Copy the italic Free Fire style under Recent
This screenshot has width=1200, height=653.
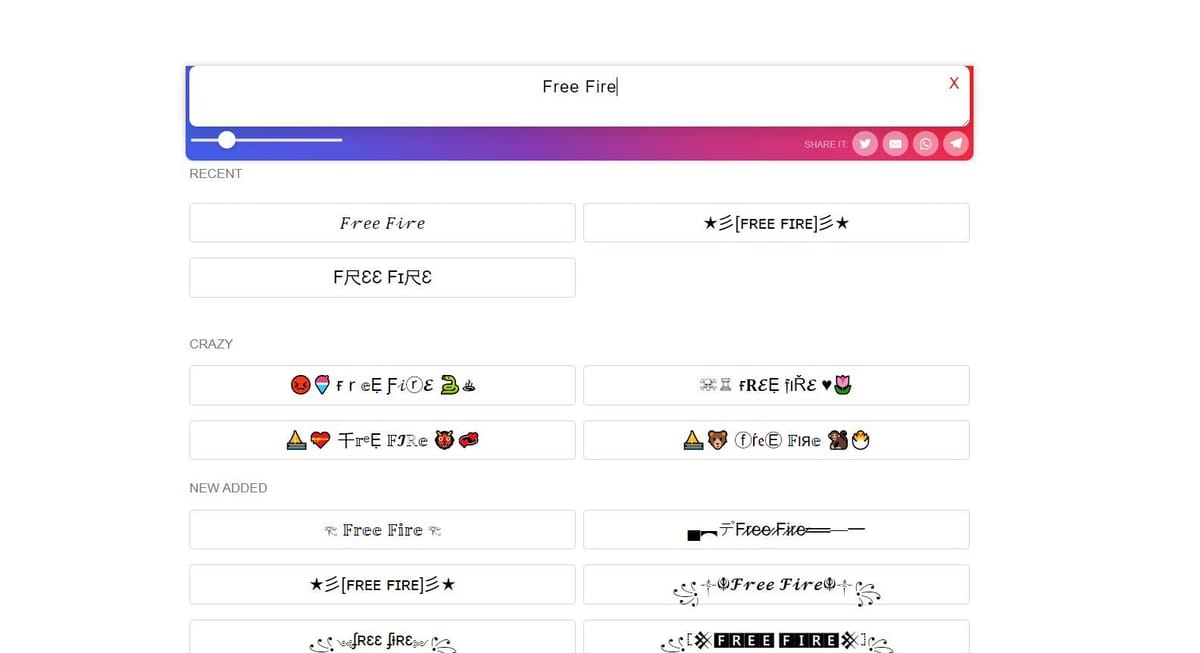(382, 222)
